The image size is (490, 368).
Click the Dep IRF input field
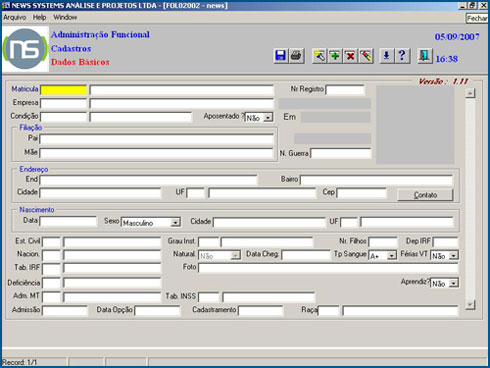(445, 242)
